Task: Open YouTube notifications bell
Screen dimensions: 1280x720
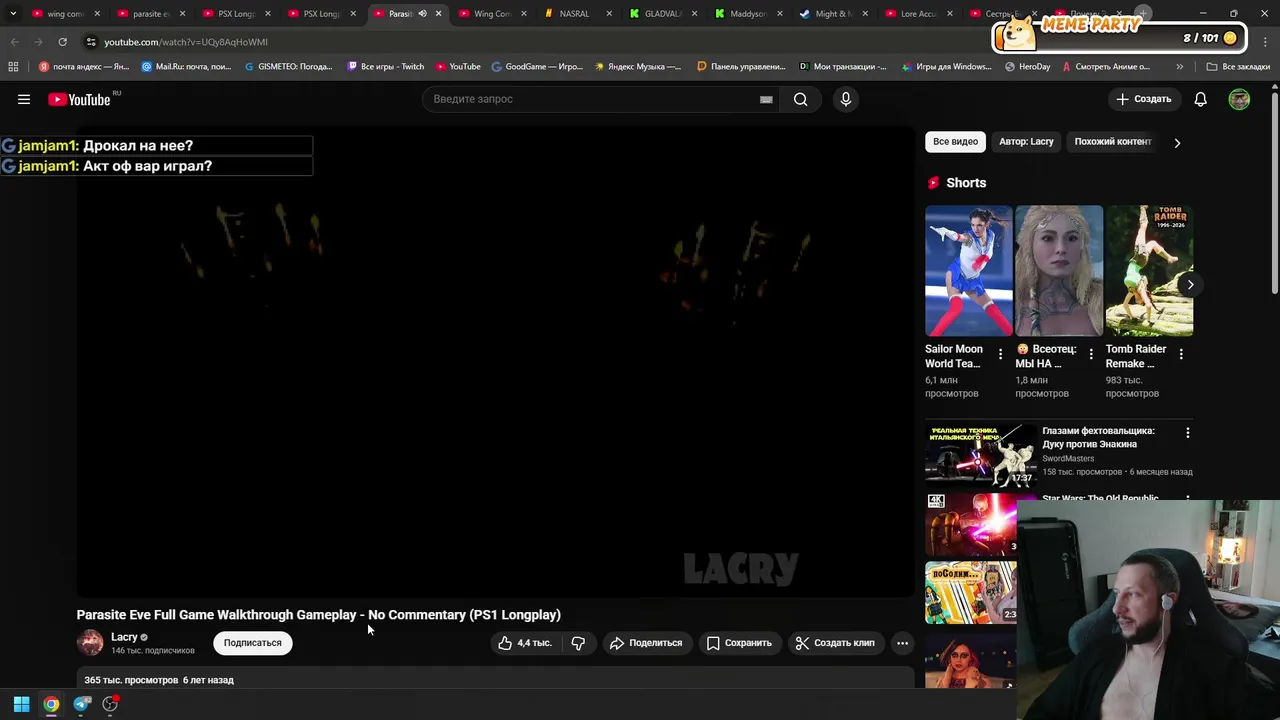Action: 1200,99
